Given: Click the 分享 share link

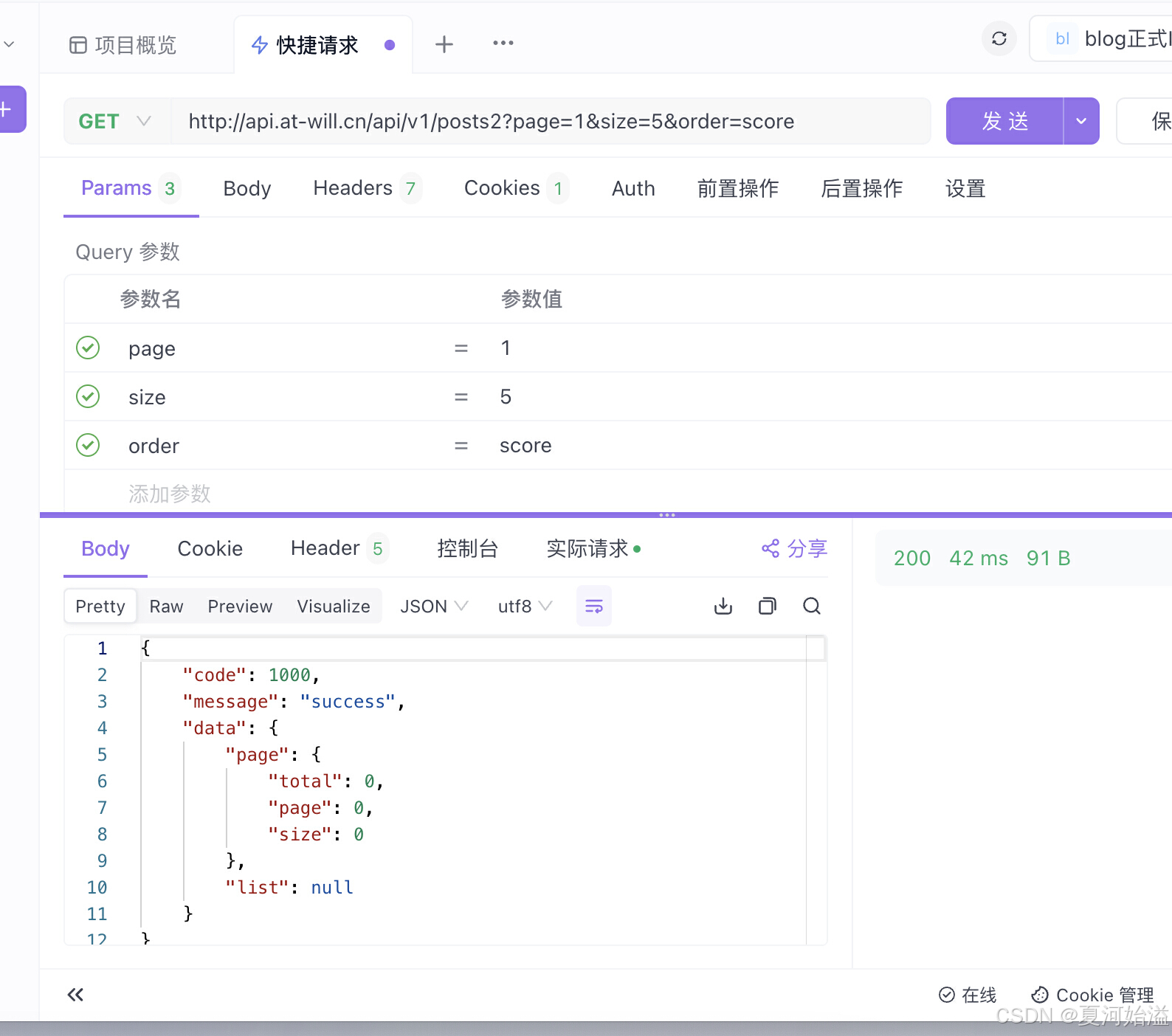Looking at the screenshot, I should (794, 548).
